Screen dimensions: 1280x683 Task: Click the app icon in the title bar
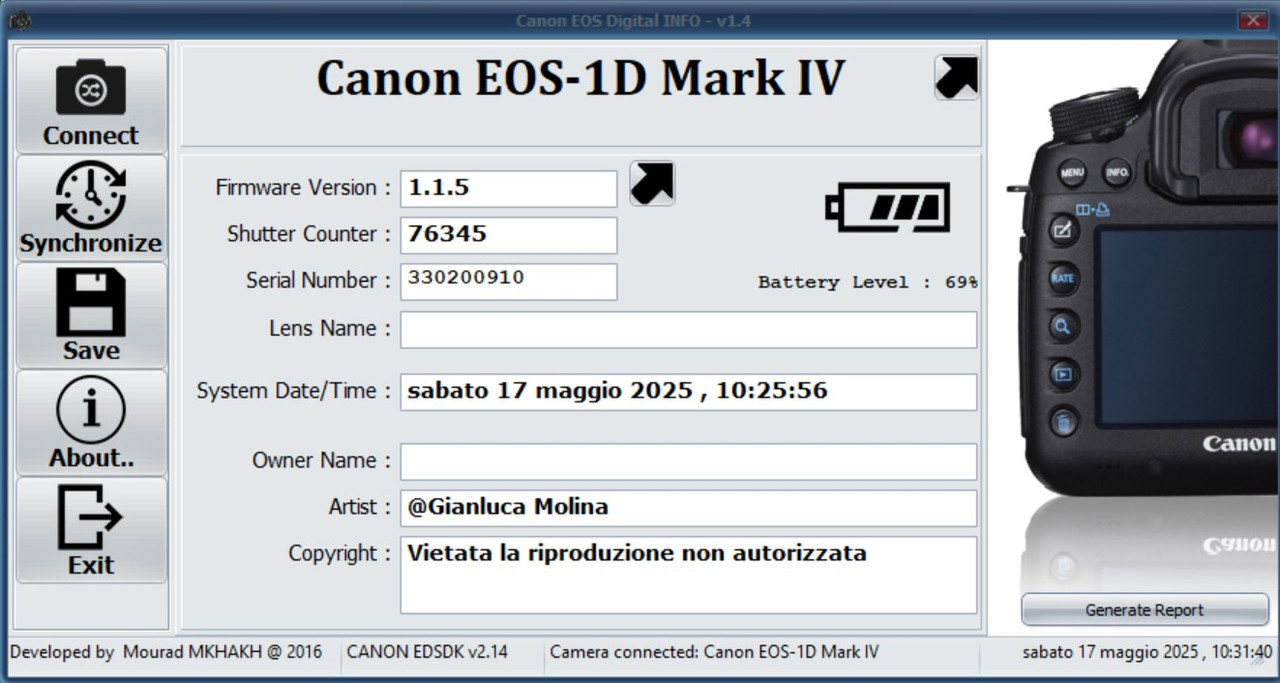point(19,20)
